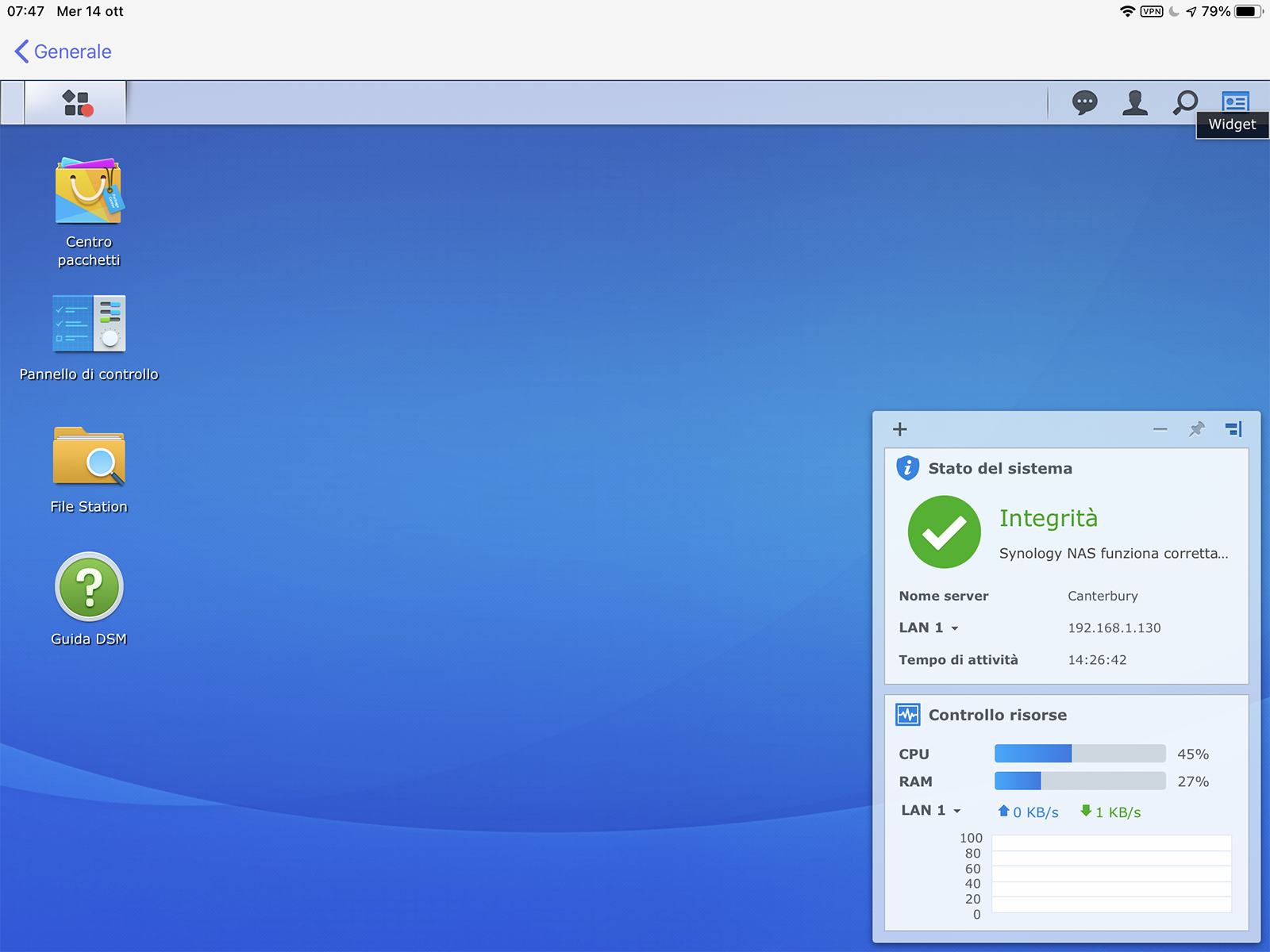Click the Controllo risorse heading
The height and width of the screenshot is (952, 1270).
(x=998, y=715)
